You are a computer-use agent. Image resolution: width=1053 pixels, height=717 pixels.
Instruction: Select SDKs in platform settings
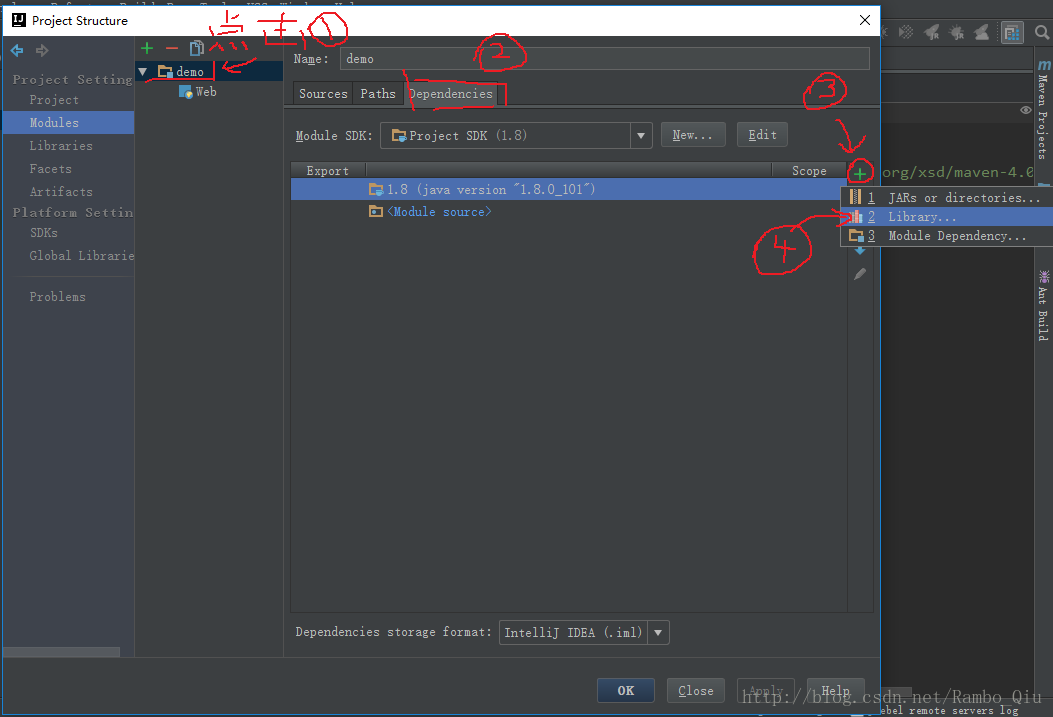pyautogui.click(x=44, y=233)
